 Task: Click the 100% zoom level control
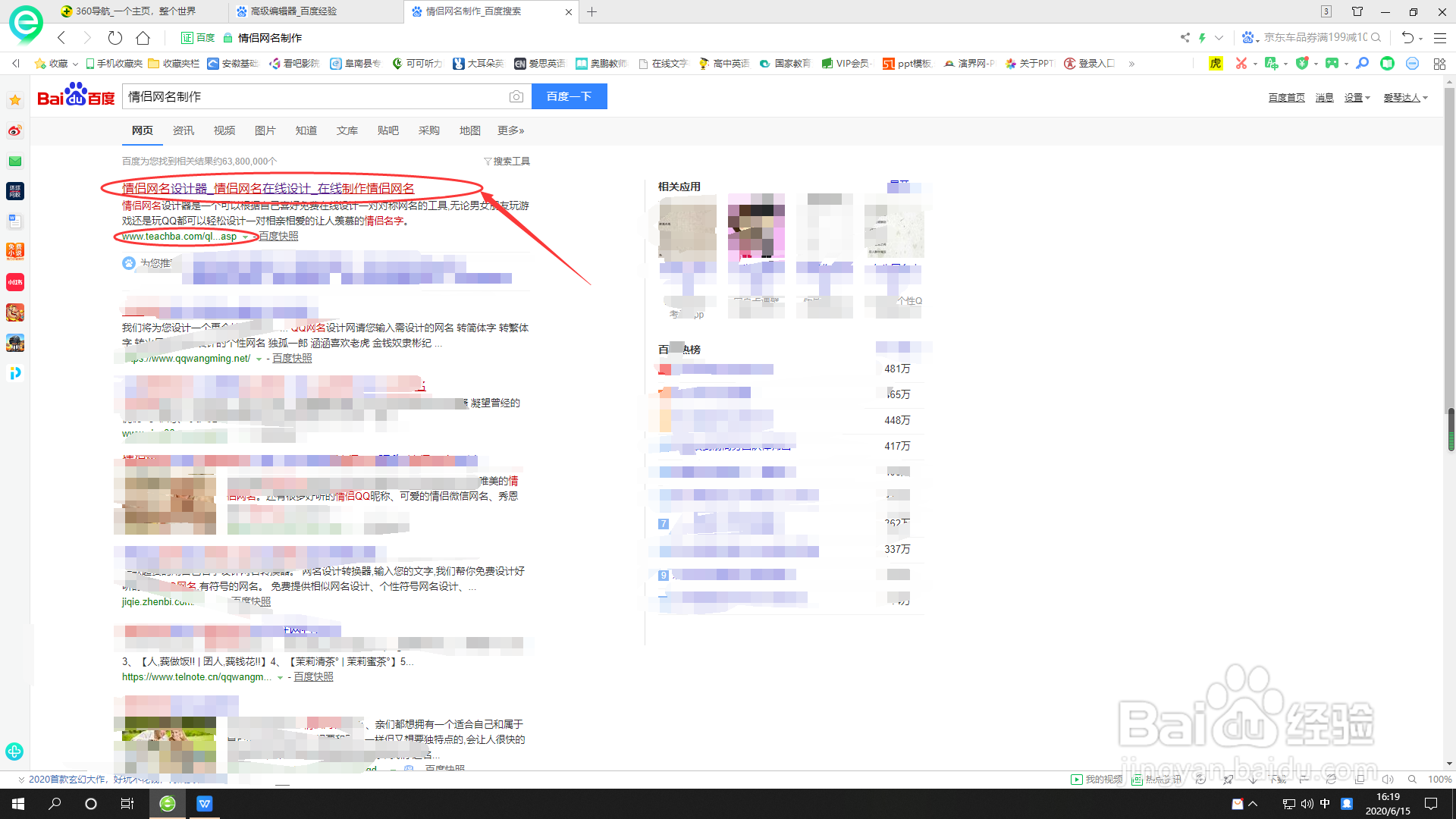point(1439,779)
